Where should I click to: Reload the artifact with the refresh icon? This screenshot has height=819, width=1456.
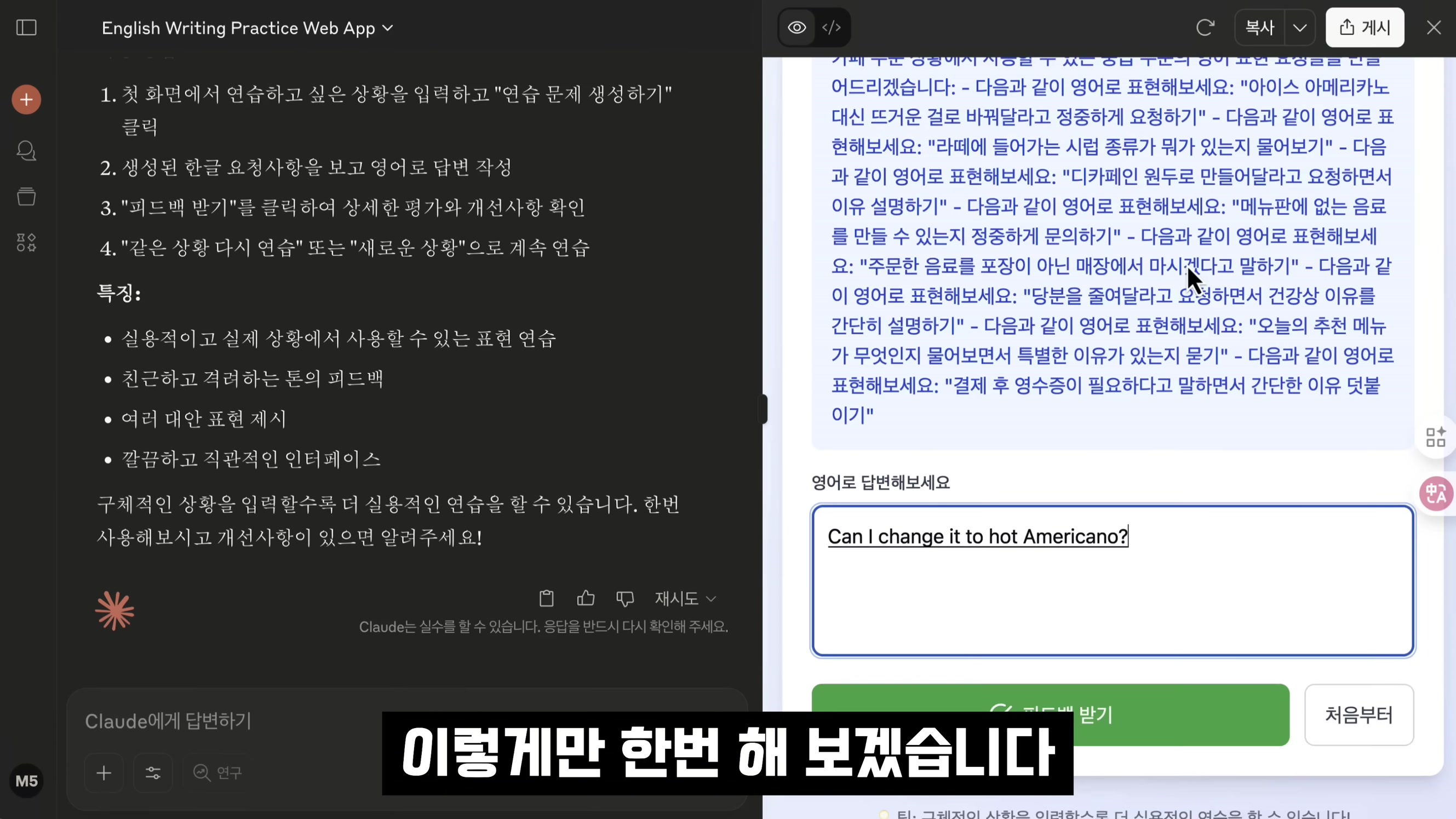(1205, 27)
